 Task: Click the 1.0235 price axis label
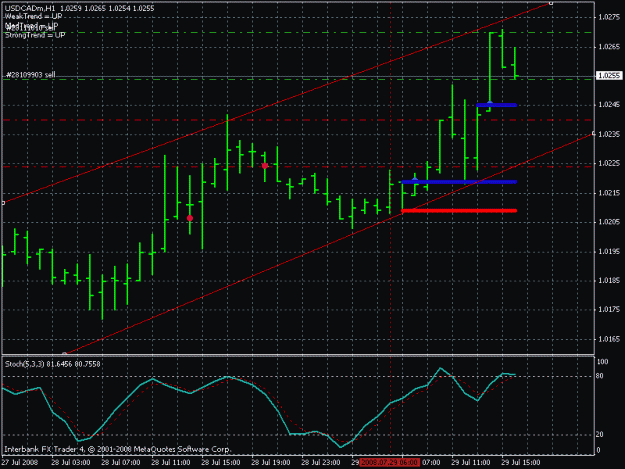tap(609, 134)
